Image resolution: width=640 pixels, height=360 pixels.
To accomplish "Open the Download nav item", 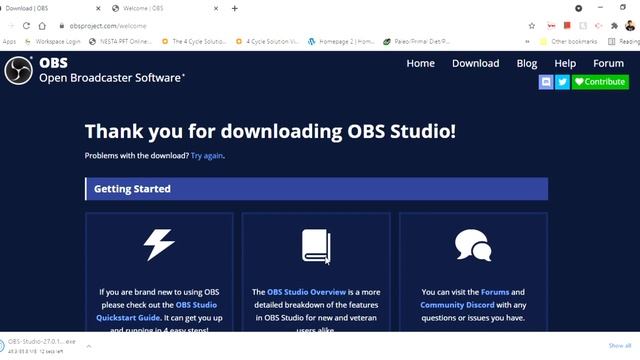I will click(x=476, y=63).
